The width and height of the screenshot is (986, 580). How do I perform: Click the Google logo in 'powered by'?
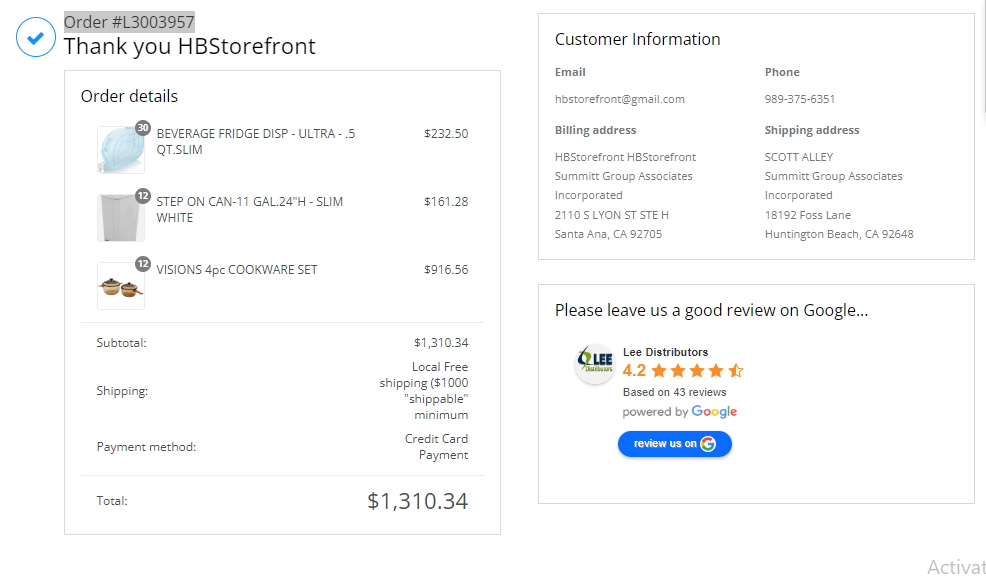714,411
